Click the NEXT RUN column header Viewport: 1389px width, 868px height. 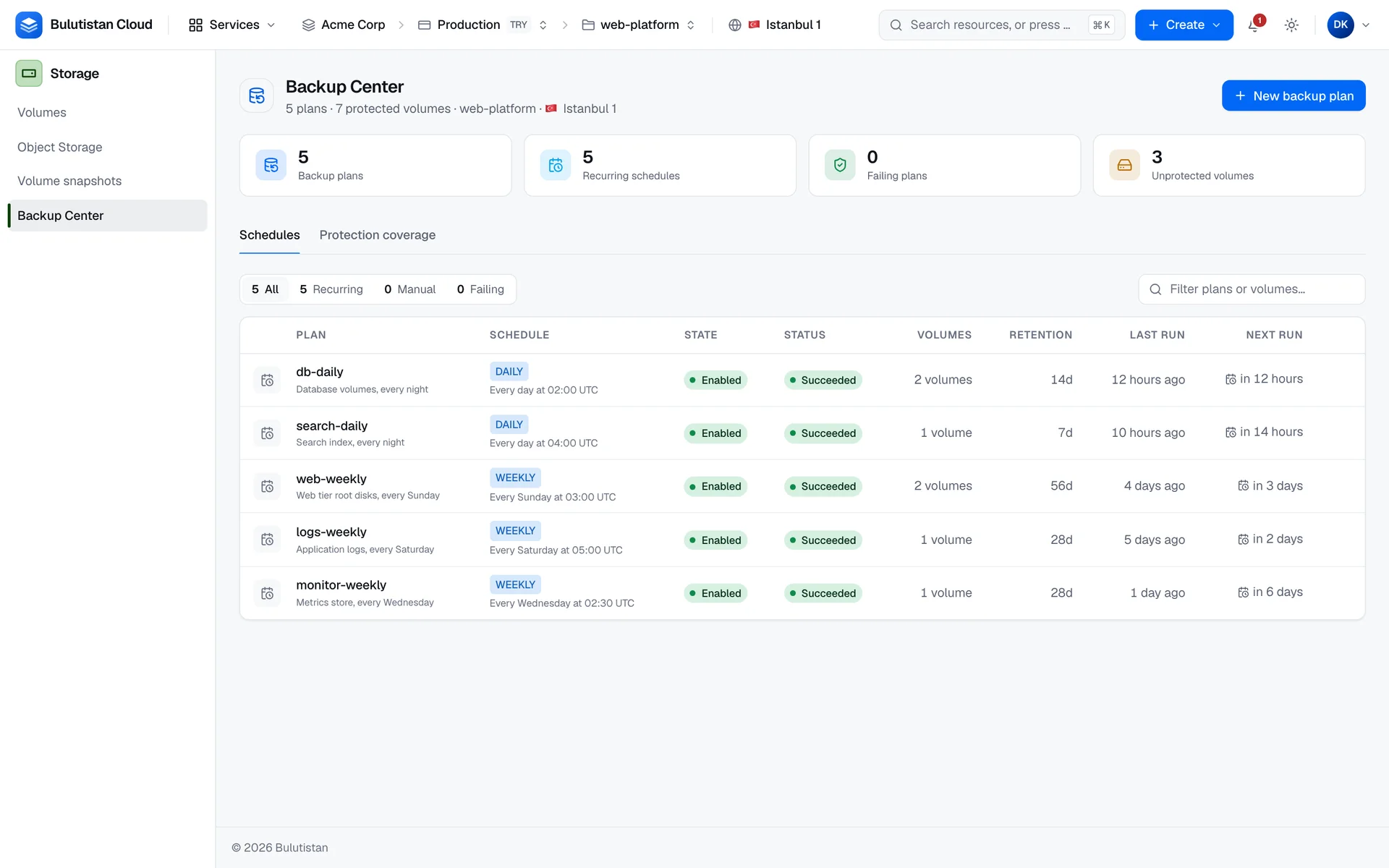click(x=1274, y=335)
